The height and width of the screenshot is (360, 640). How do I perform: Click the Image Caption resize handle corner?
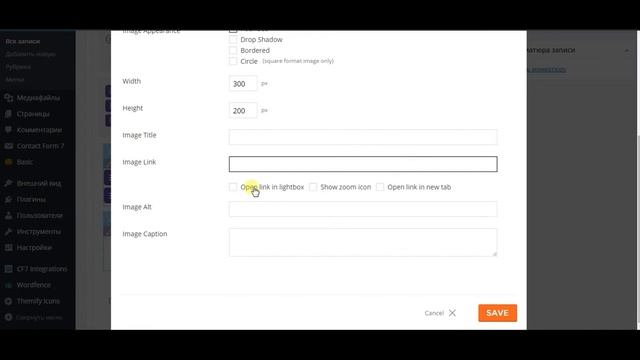494,254
